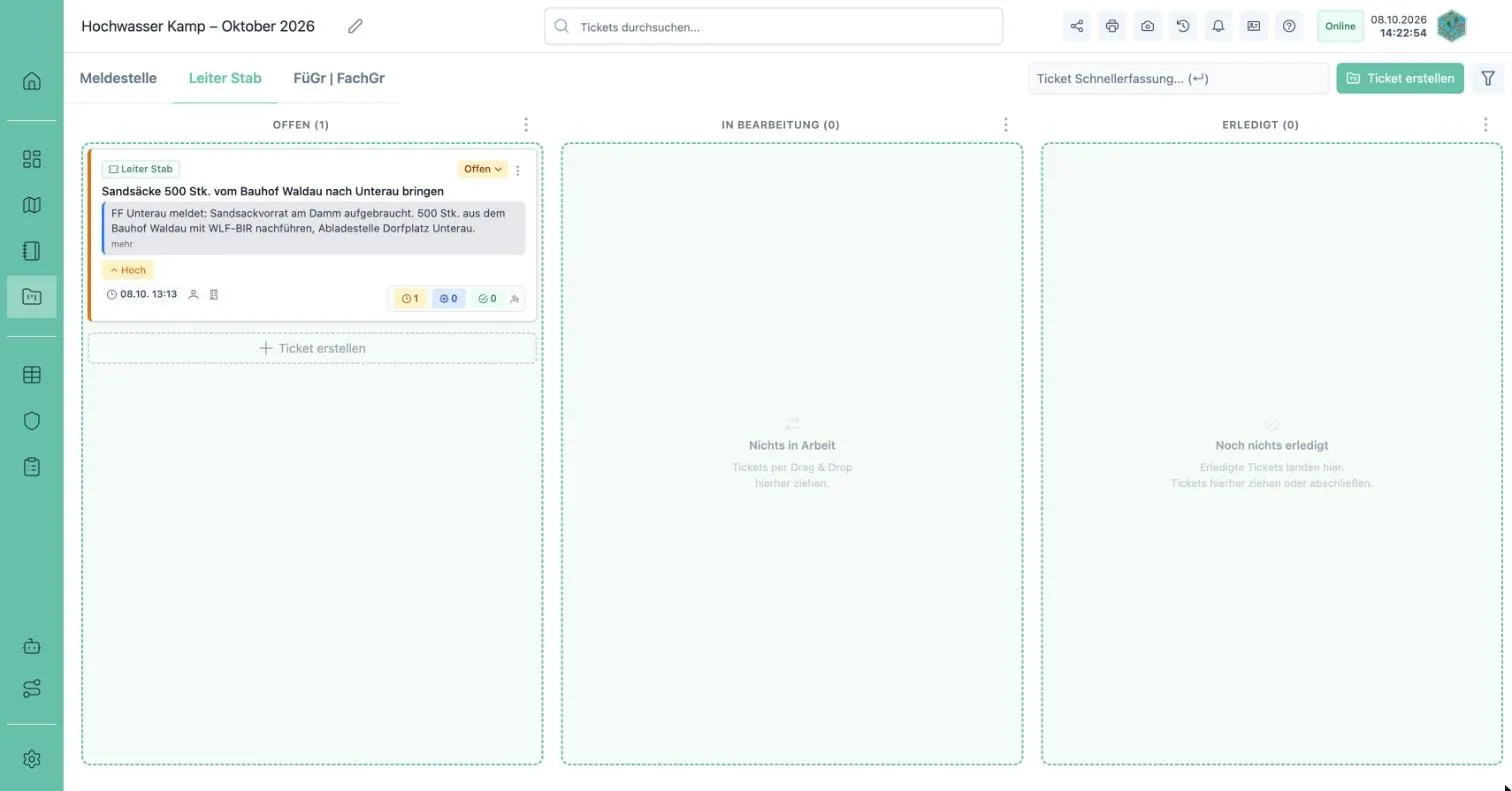Click the Online status badge
Image resolution: width=1512 pixels, height=791 pixels.
coord(1340,27)
